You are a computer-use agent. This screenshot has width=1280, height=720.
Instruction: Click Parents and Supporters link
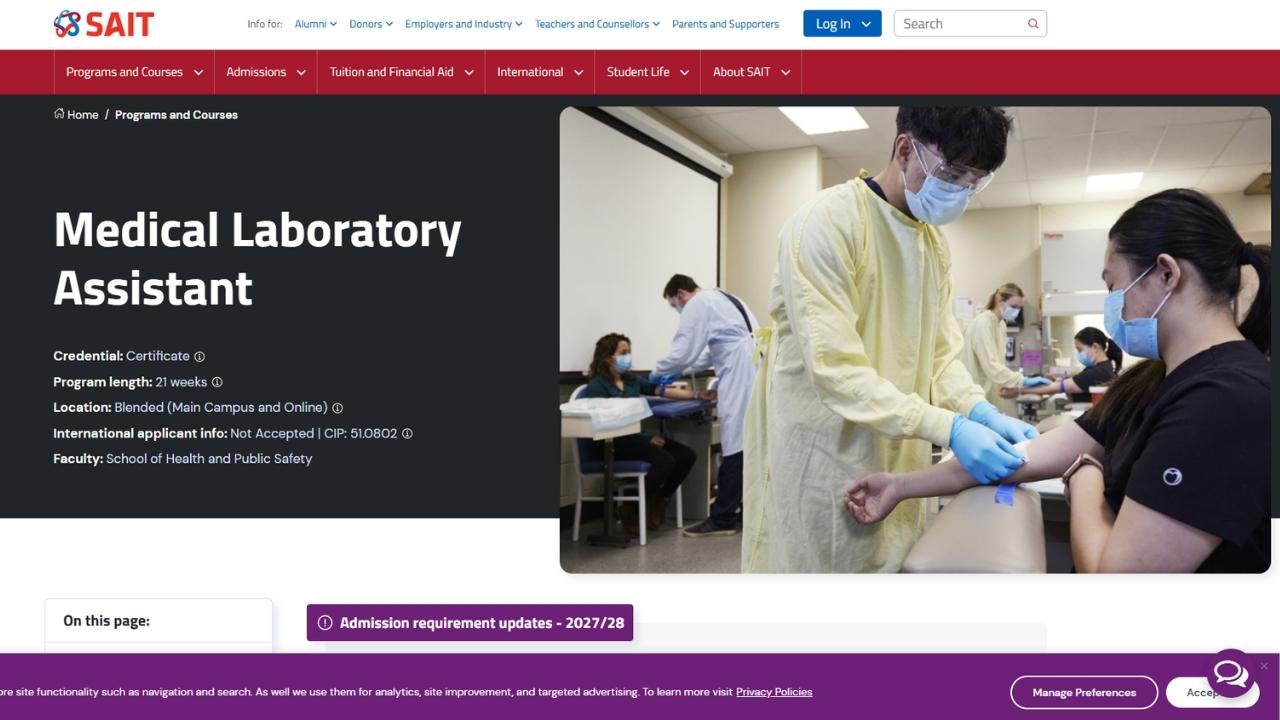coord(725,24)
